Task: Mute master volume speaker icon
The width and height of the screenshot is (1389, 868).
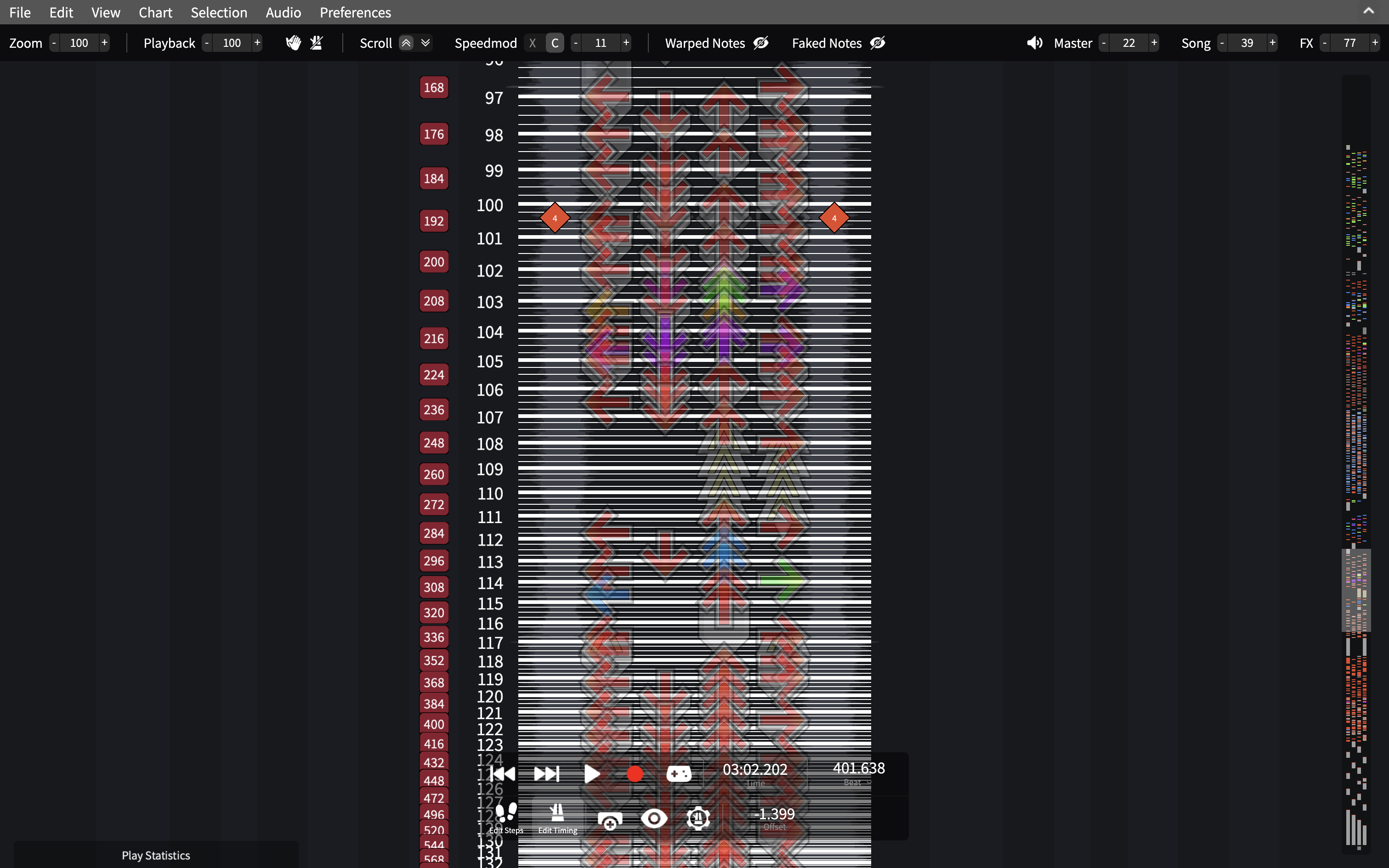Action: coord(1035,43)
